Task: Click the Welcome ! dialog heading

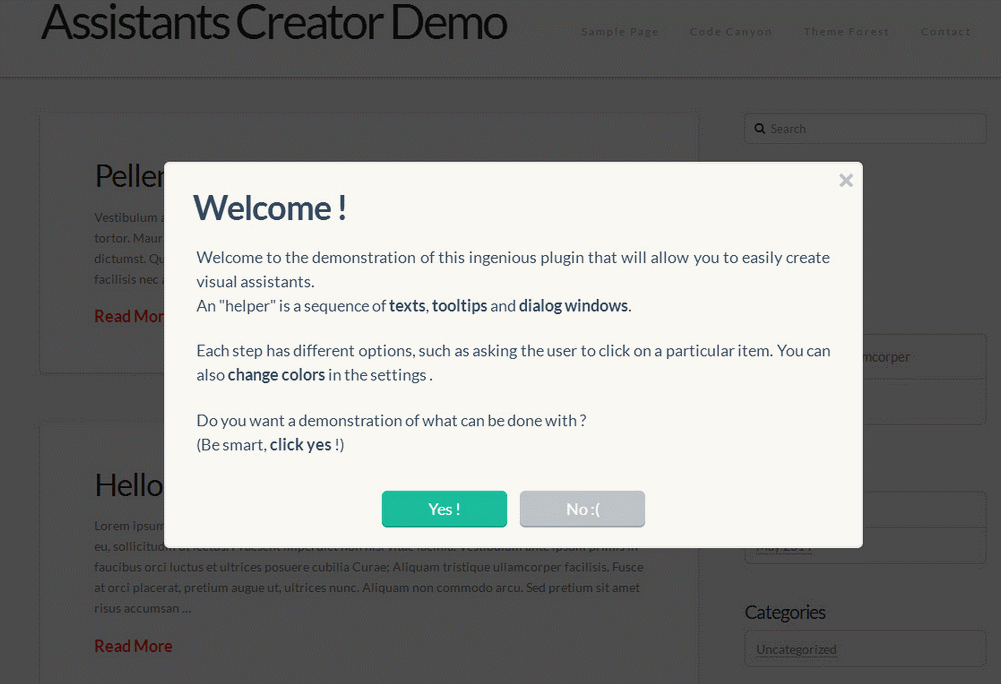Action: click(270, 208)
